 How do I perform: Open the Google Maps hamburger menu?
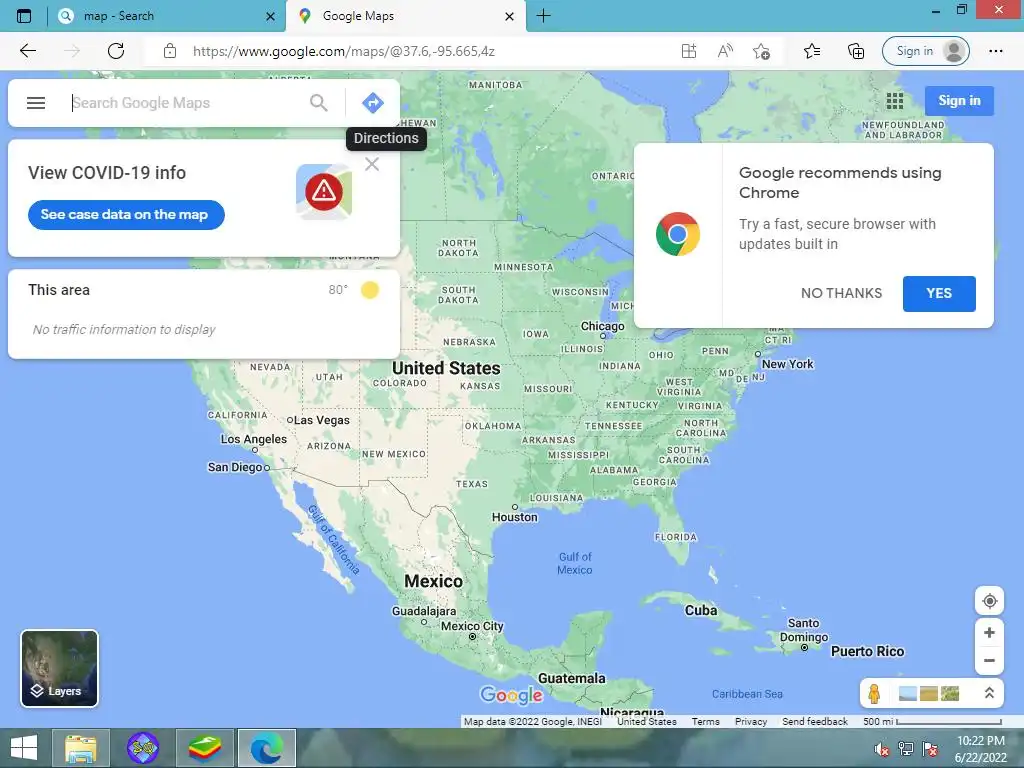[36, 103]
